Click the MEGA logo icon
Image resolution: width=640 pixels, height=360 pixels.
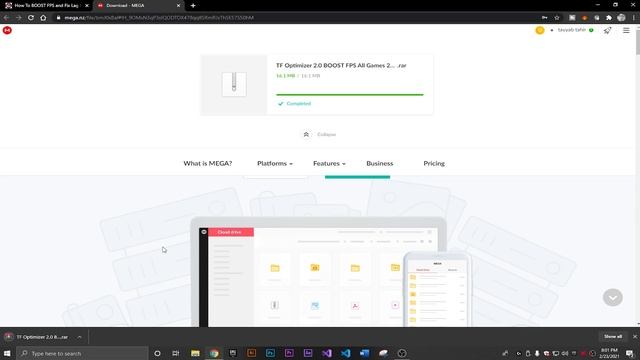(x=7, y=30)
